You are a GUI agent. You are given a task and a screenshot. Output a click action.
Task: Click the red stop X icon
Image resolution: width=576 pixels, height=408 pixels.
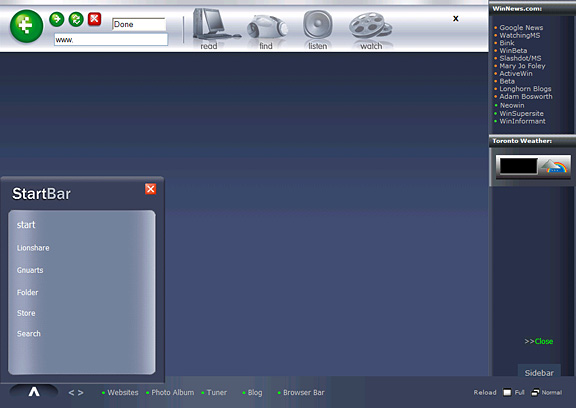tap(94, 19)
